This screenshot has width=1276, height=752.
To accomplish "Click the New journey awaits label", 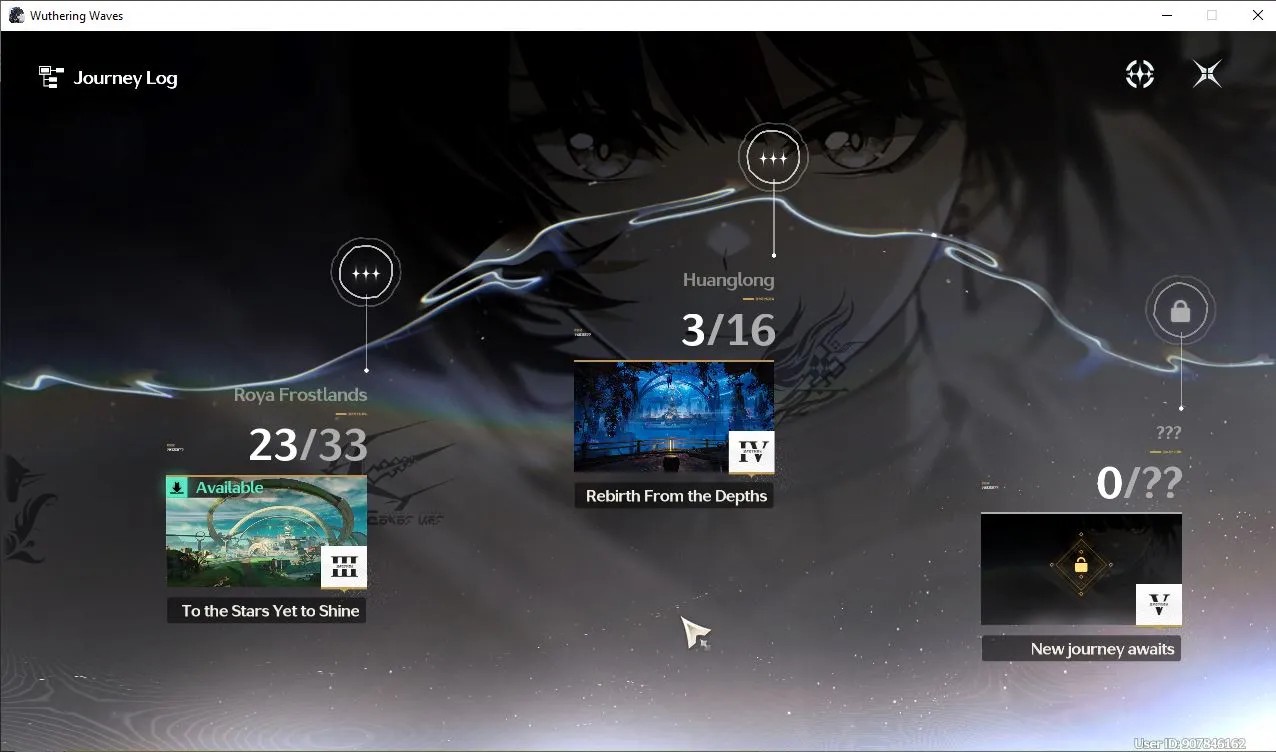I will (x=1102, y=649).
